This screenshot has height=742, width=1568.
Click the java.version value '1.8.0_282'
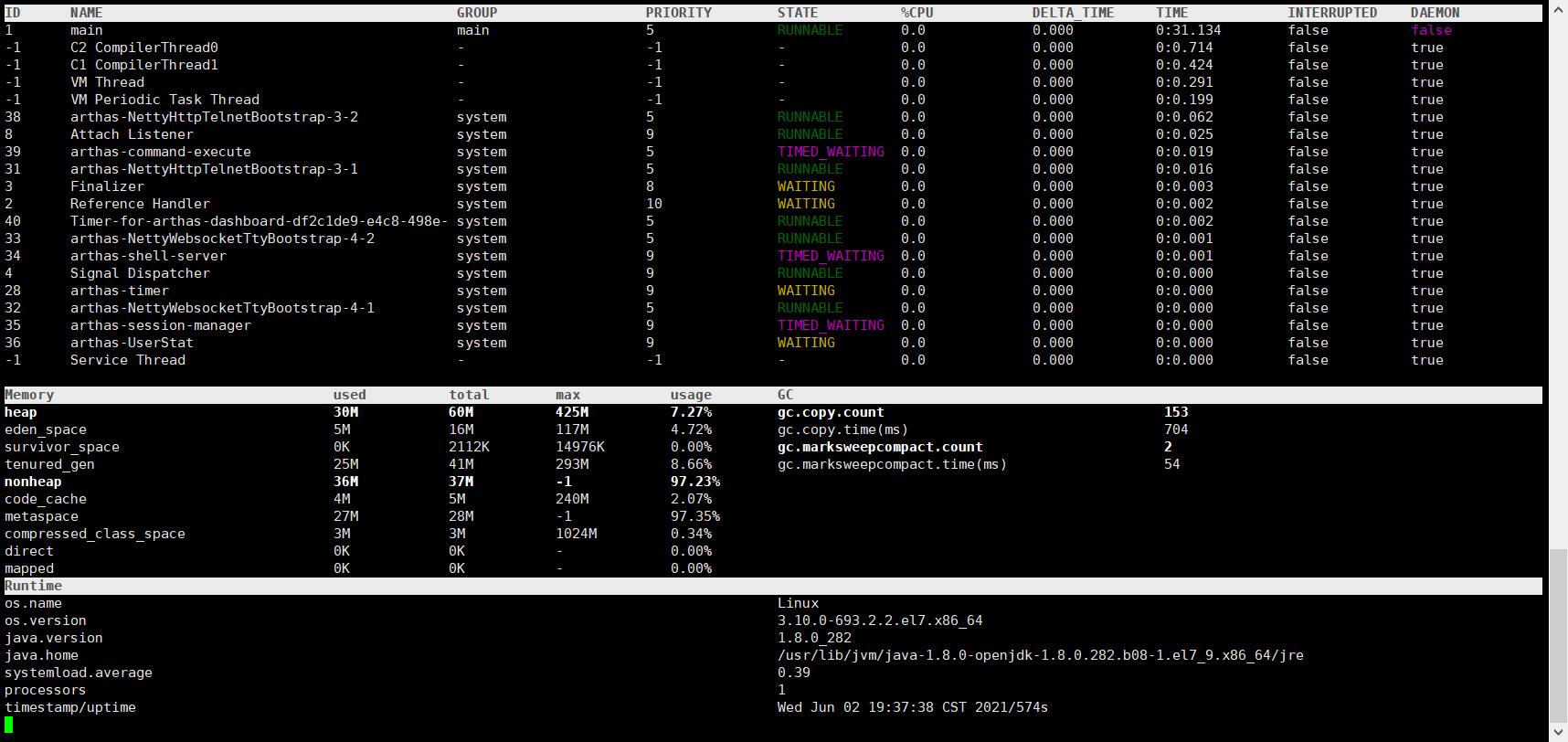point(814,638)
